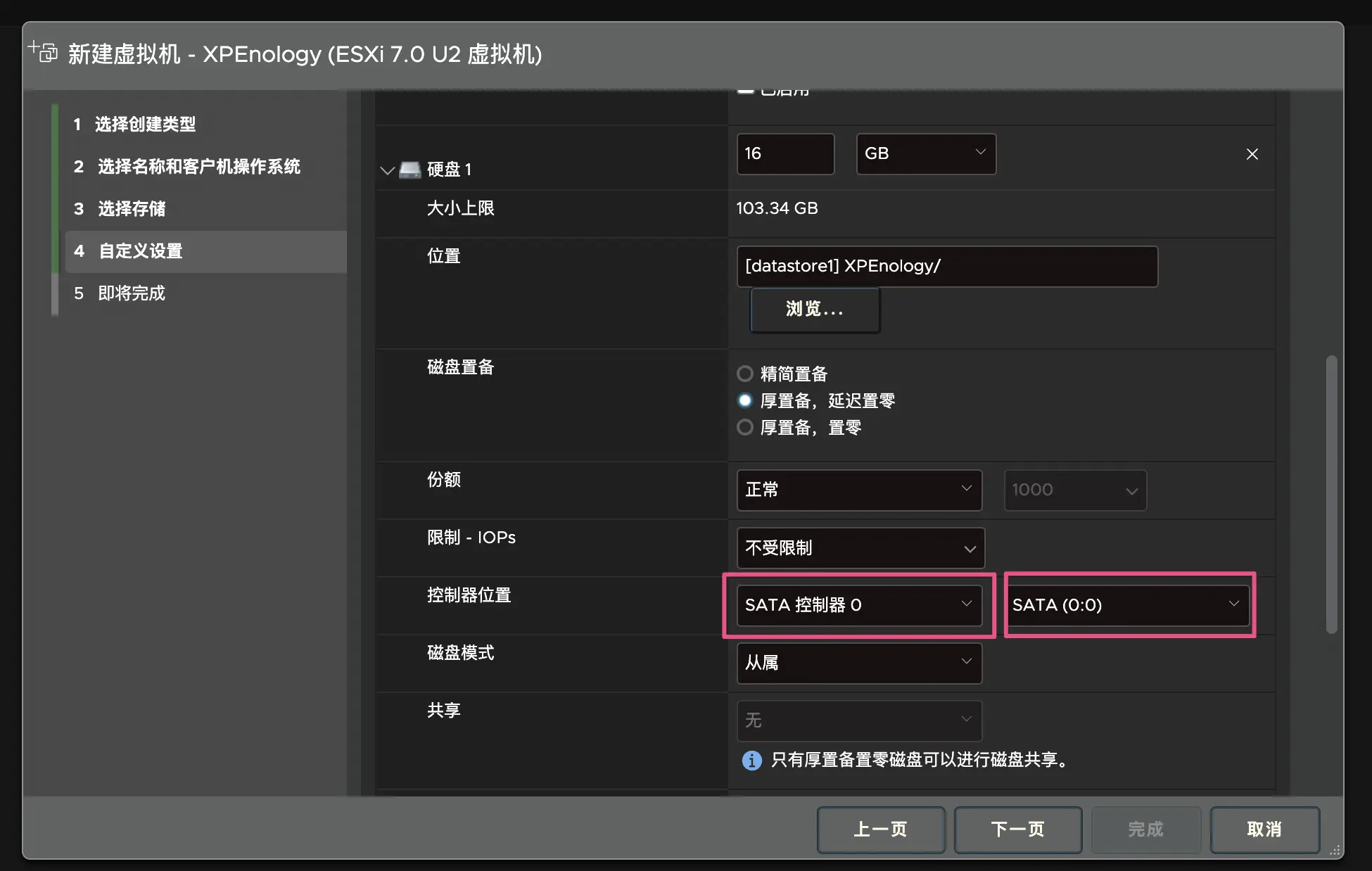The width and height of the screenshot is (1372, 871).
Task: Go to step 3 选择存储
Action: click(x=131, y=209)
